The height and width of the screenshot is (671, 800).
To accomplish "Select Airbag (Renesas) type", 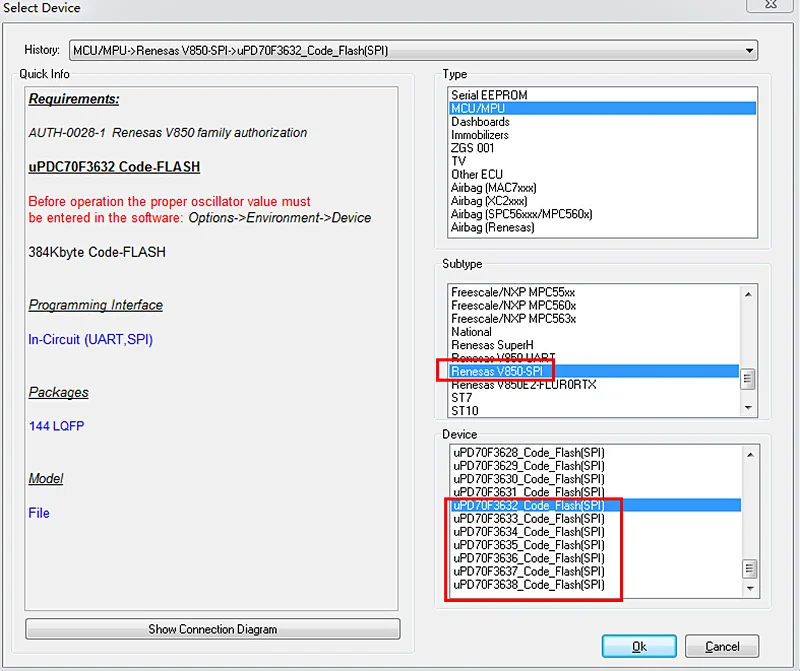I will [x=602, y=228].
